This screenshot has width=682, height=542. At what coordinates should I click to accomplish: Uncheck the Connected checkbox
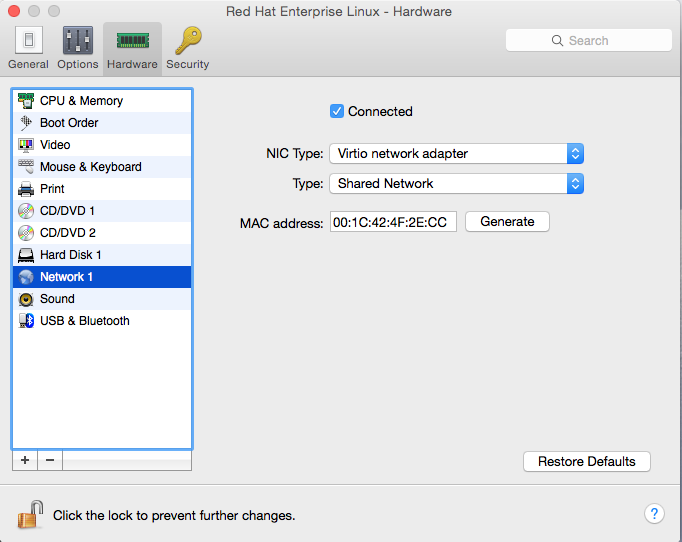(x=337, y=111)
